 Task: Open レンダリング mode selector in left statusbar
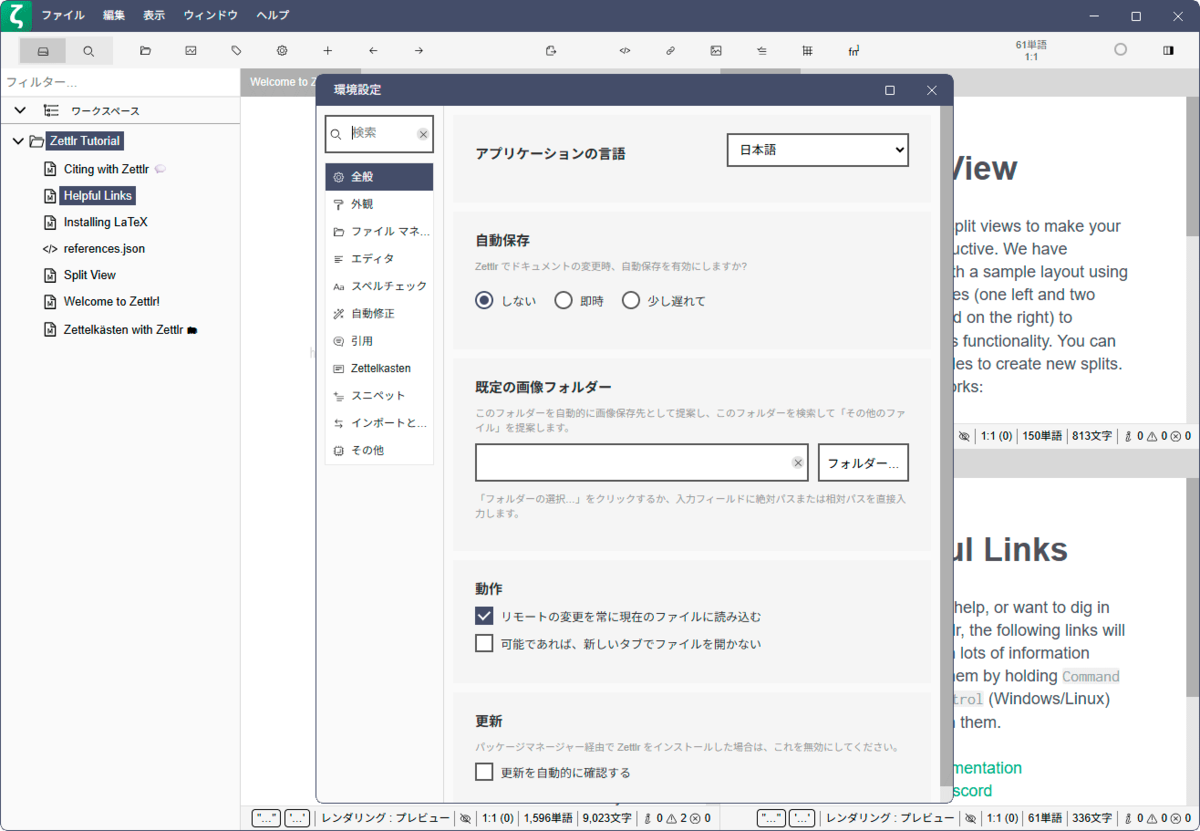pyautogui.click(x=385, y=818)
